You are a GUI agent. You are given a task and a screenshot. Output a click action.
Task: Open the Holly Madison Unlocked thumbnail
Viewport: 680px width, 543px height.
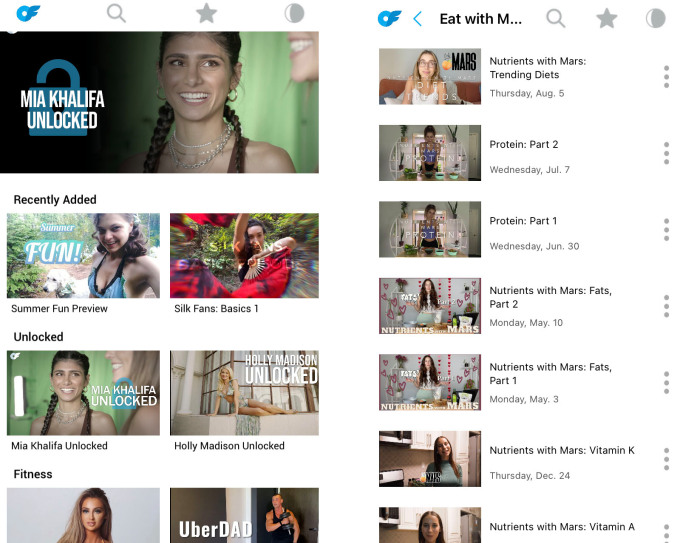click(x=244, y=392)
